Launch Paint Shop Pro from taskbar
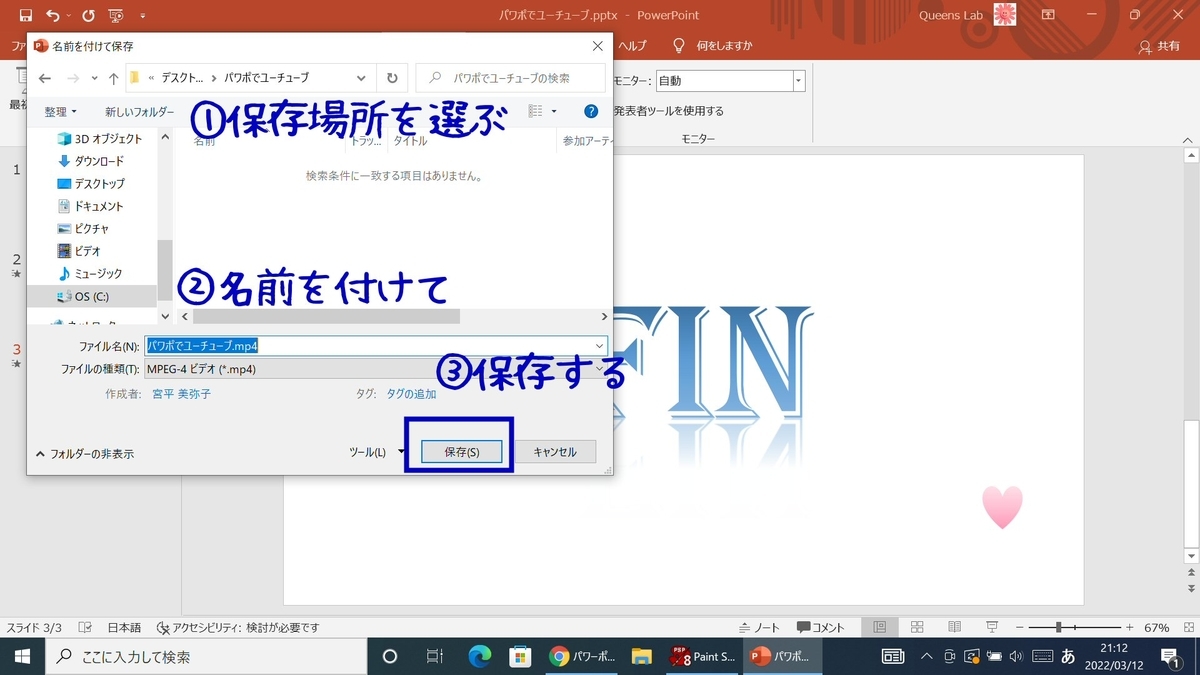This screenshot has height=675, width=1200. coord(702,657)
